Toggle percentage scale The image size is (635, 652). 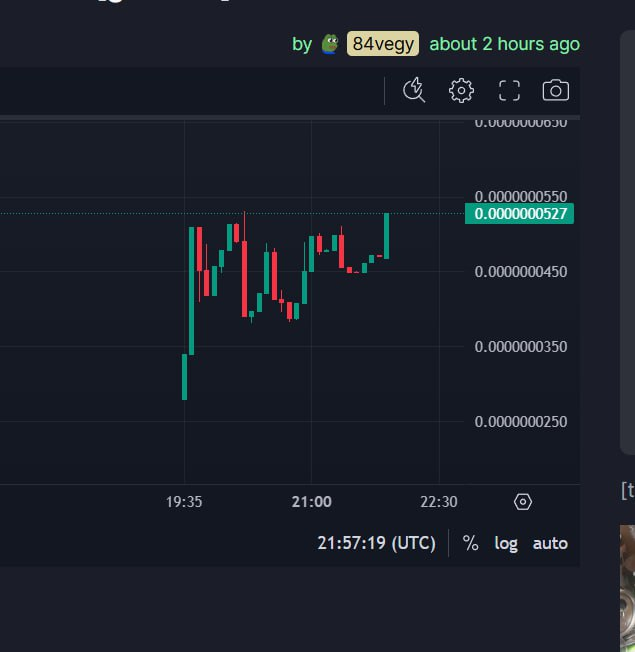(470, 543)
